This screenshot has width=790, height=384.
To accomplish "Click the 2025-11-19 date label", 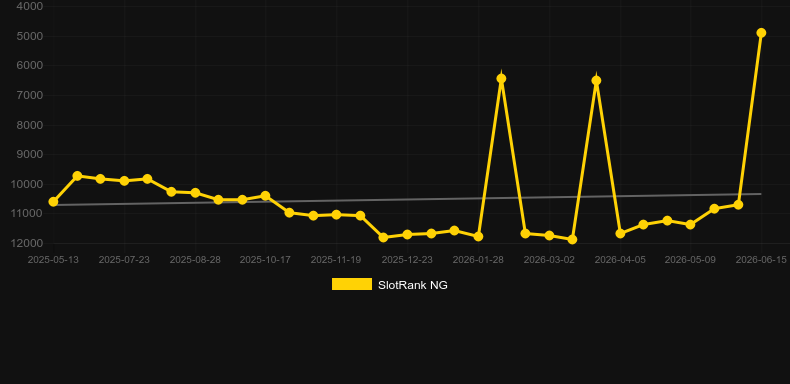I will [x=336, y=260].
